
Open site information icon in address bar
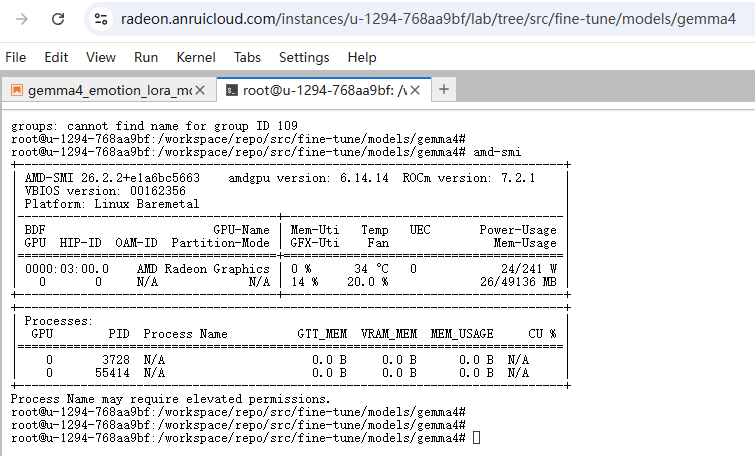click(x=101, y=19)
